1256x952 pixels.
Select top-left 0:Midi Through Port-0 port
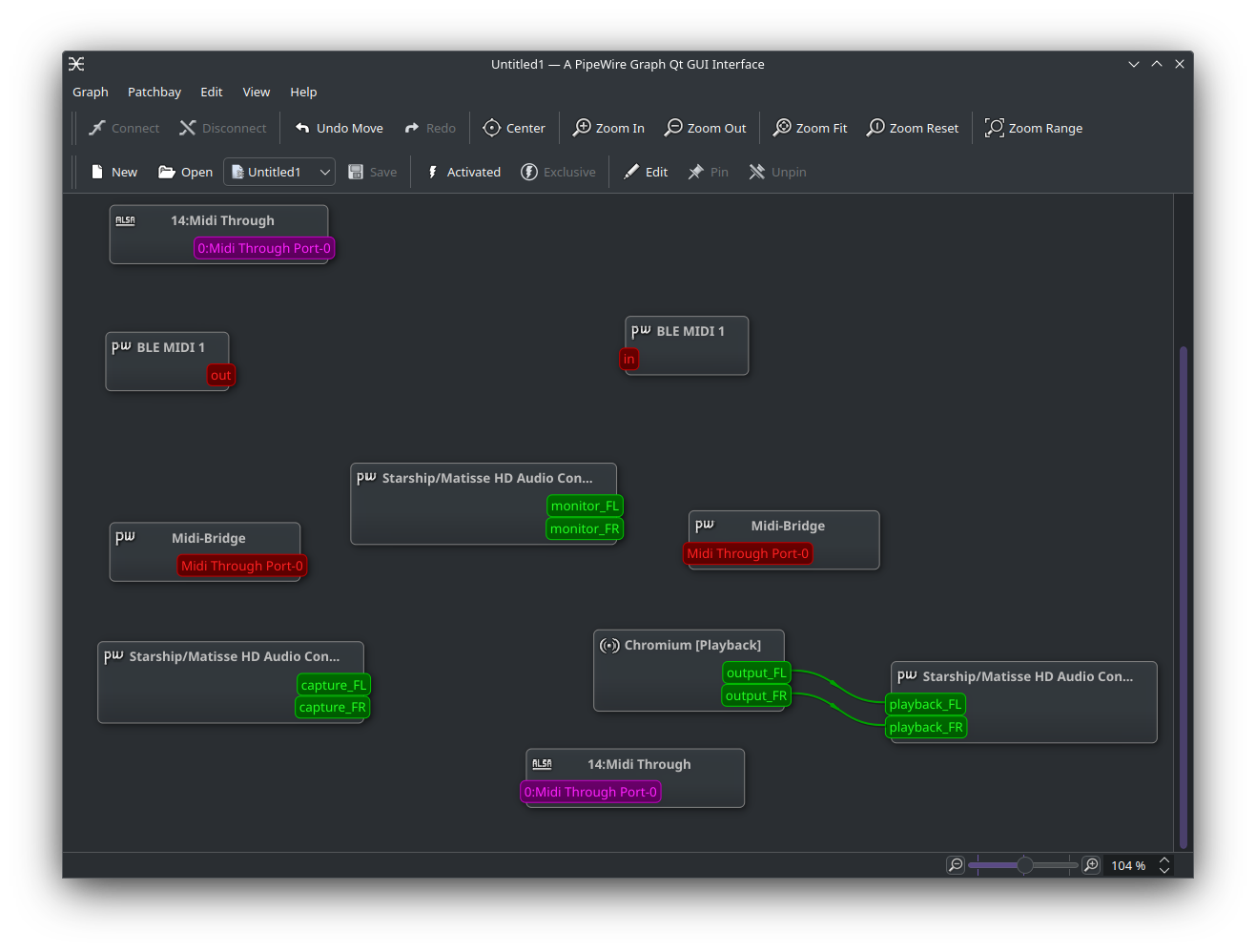(264, 248)
